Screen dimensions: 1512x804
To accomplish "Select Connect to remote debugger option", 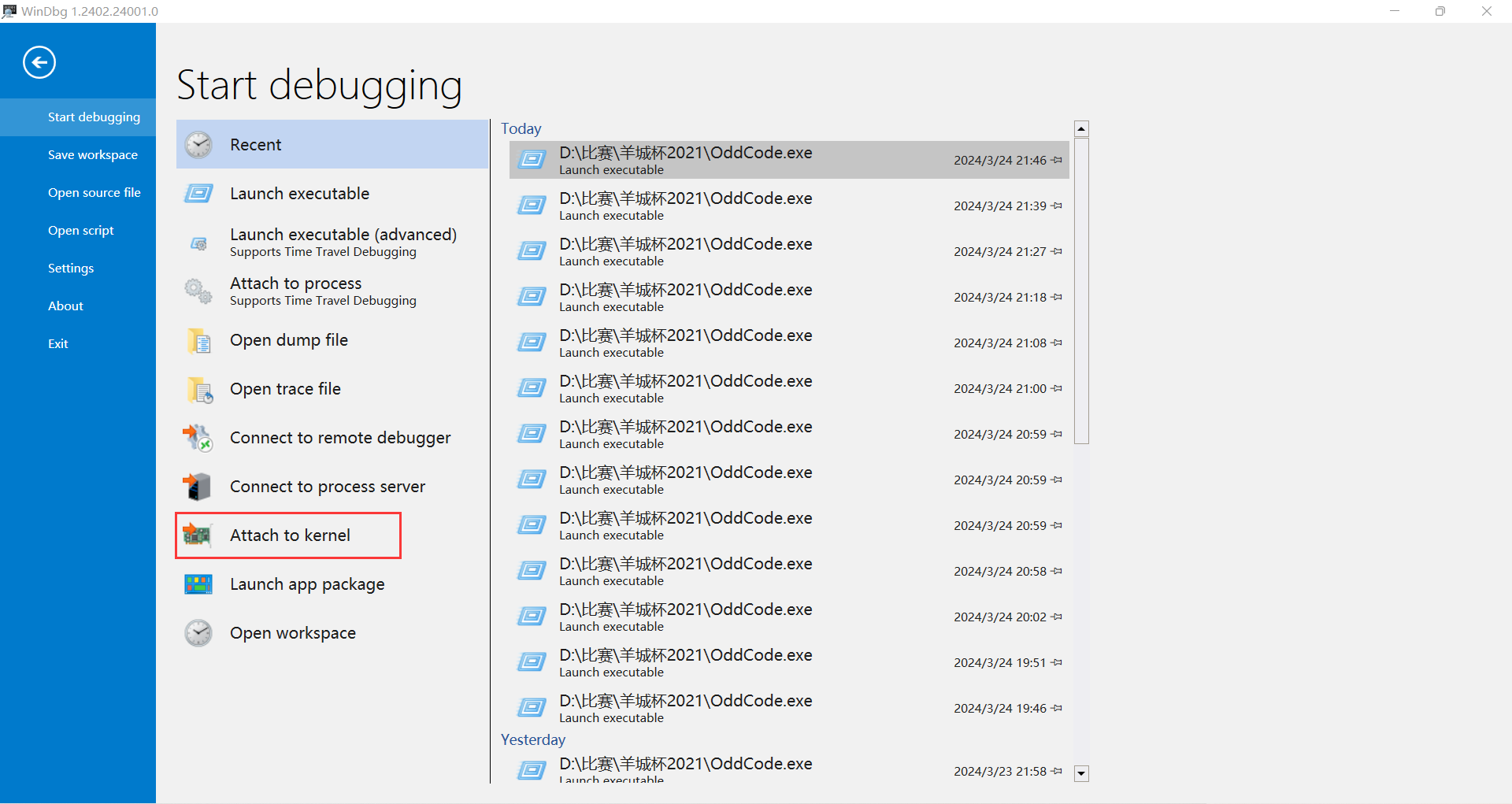I will point(332,438).
